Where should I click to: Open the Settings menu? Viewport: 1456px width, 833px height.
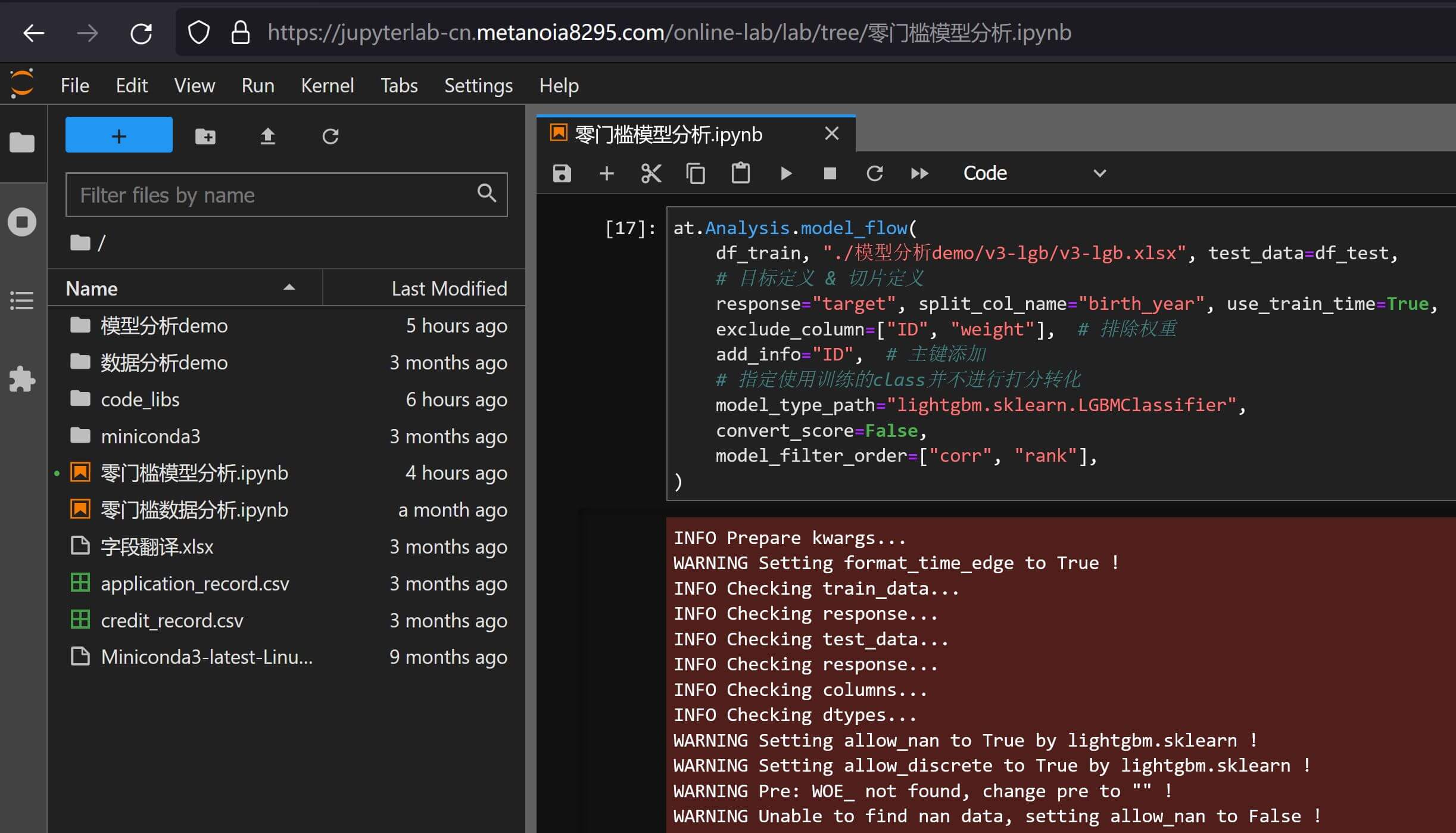478,86
